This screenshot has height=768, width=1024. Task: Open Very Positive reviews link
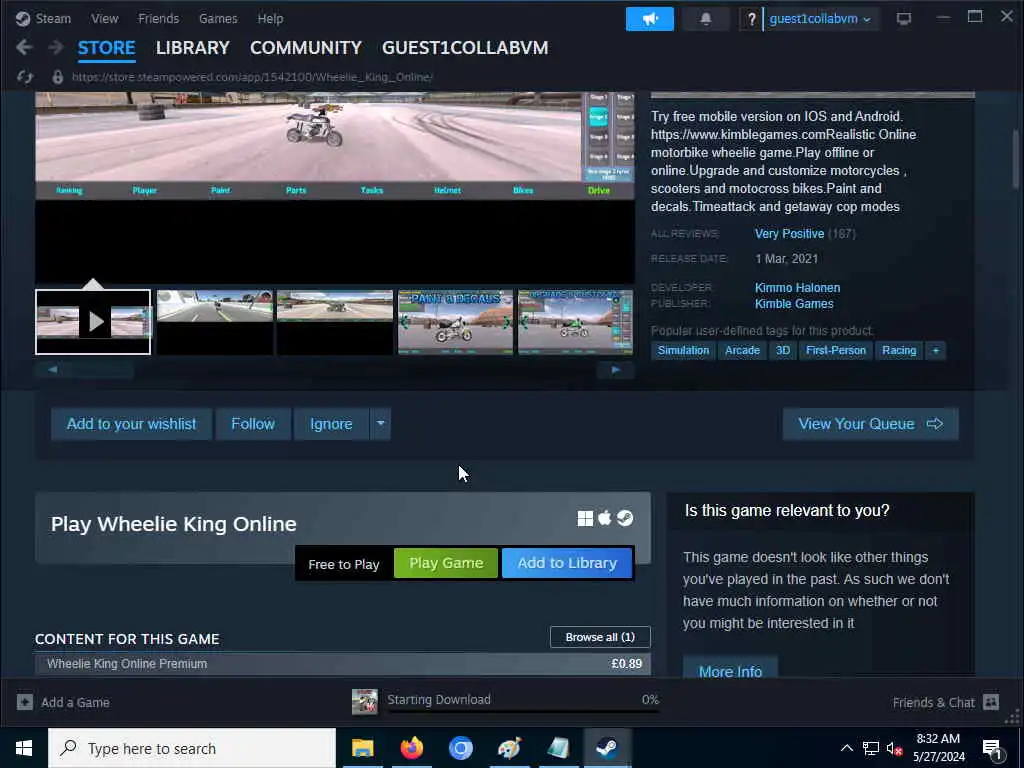tap(789, 234)
